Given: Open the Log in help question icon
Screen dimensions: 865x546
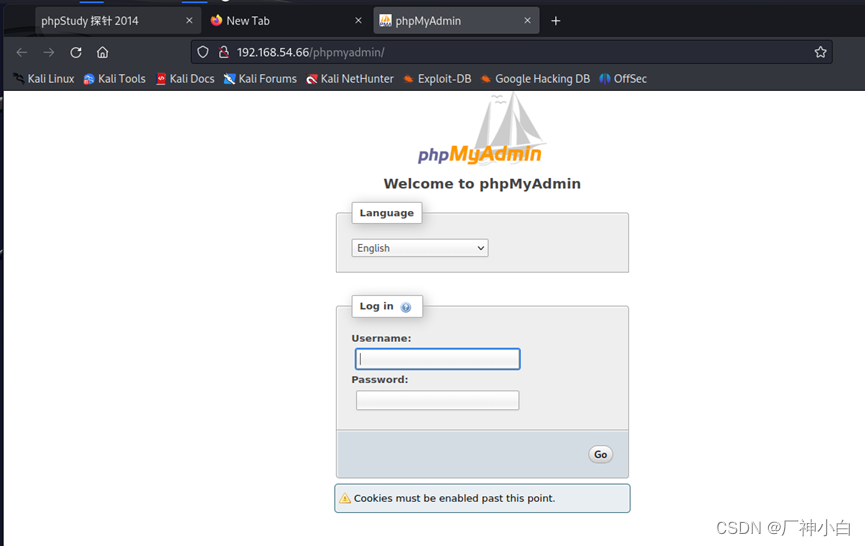Looking at the screenshot, I should (x=406, y=308).
